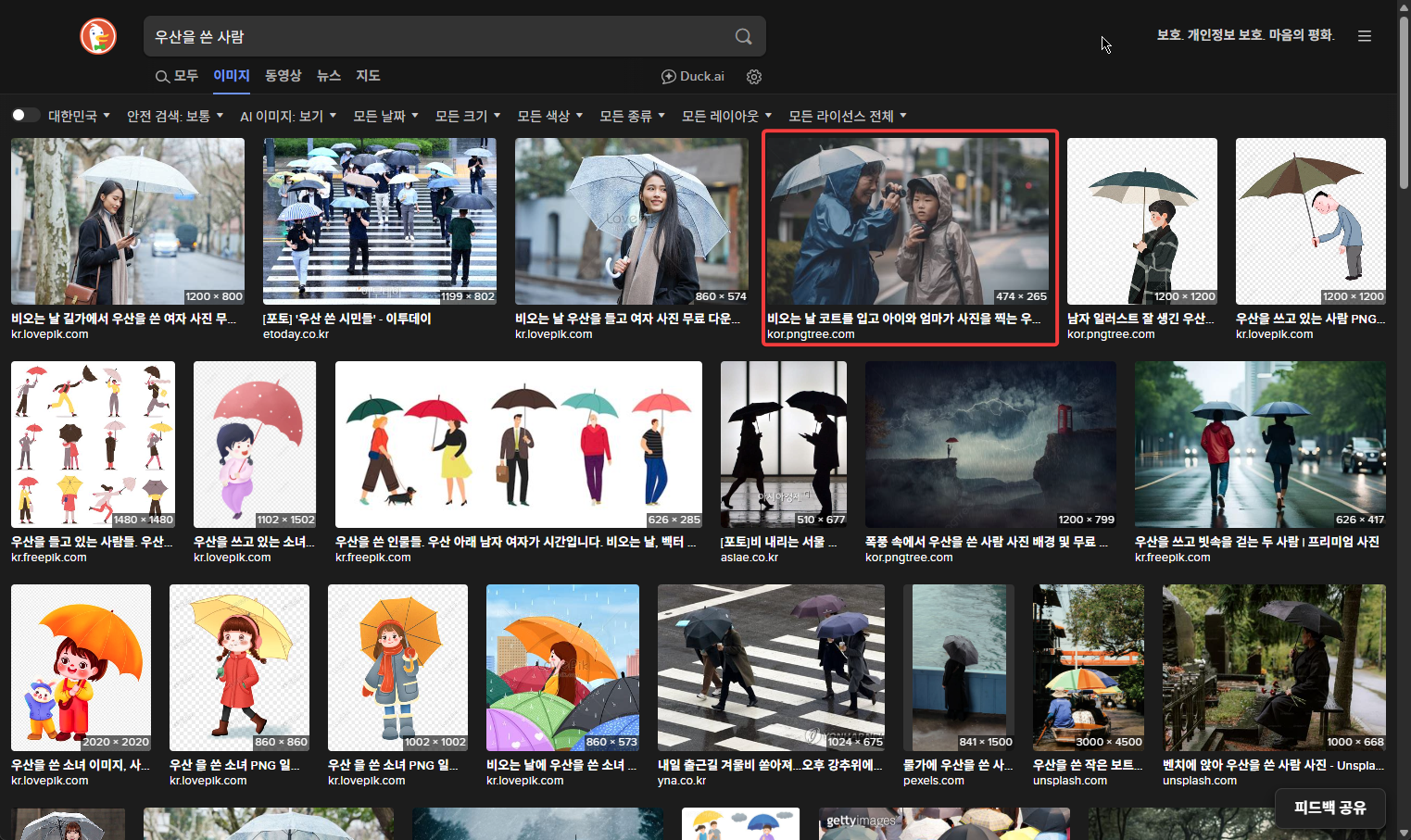This screenshot has width=1411, height=840.
Task: Switch to the 모두 tab
Action: [x=177, y=76]
